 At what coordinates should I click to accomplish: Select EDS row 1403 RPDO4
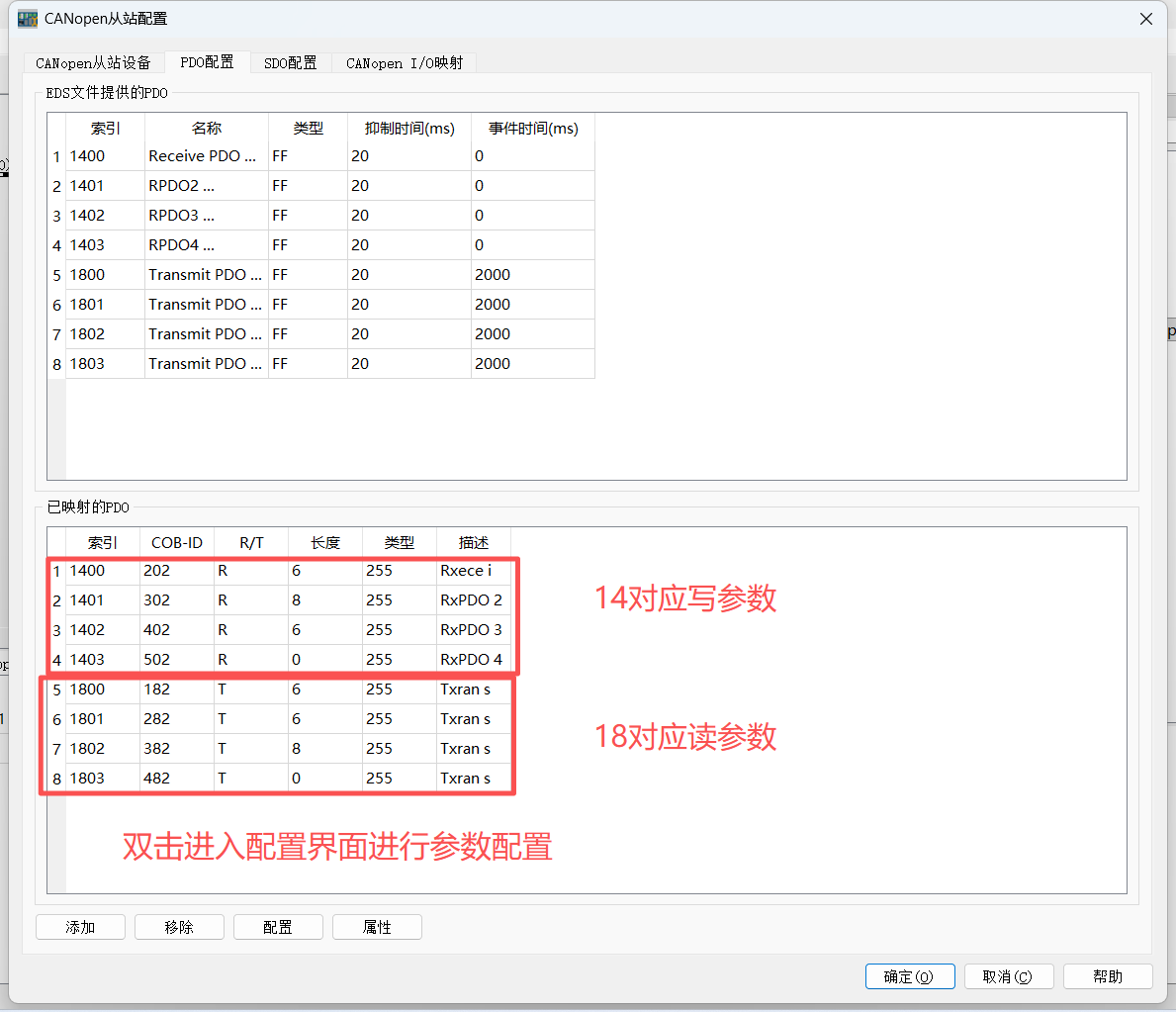pyautogui.click(x=321, y=245)
